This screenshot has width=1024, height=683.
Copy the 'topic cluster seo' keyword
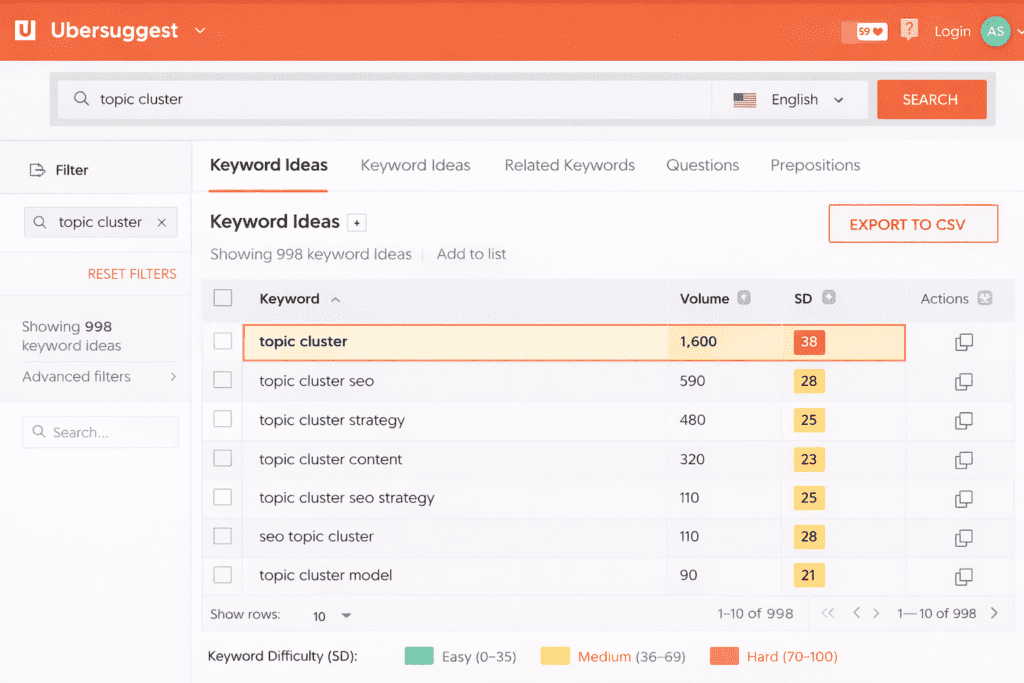pyautogui.click(x=963, y=381)
